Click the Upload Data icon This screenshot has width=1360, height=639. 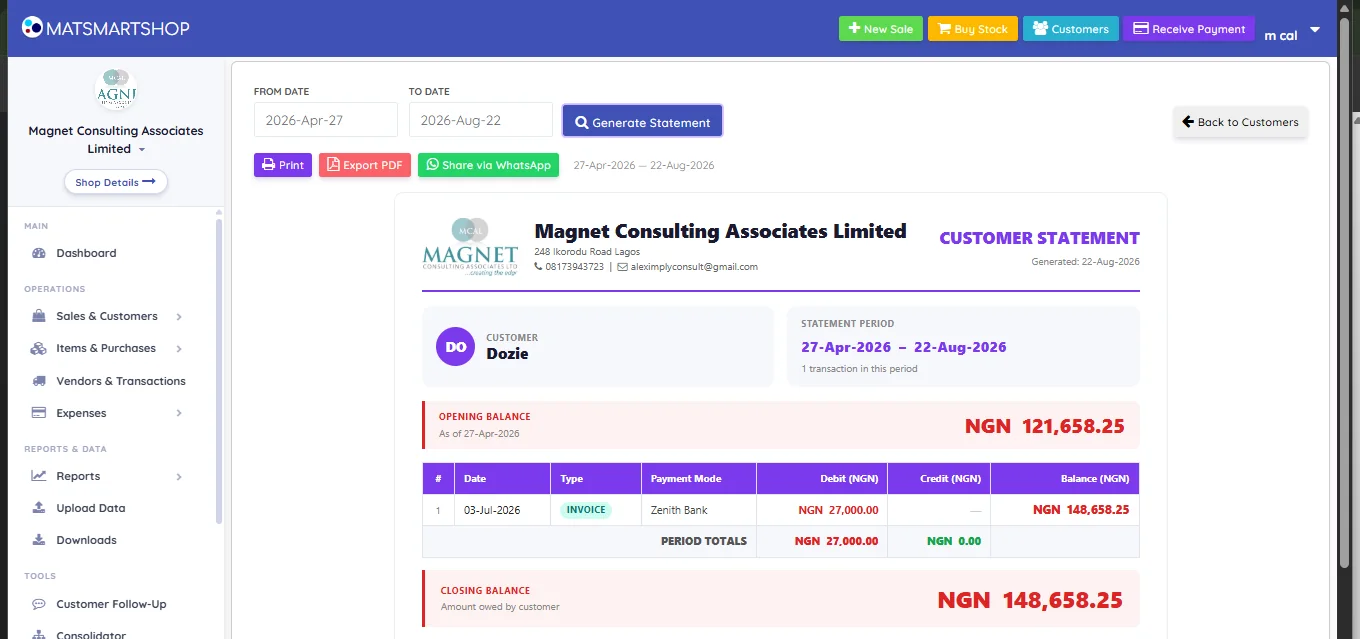click(39, 508)
